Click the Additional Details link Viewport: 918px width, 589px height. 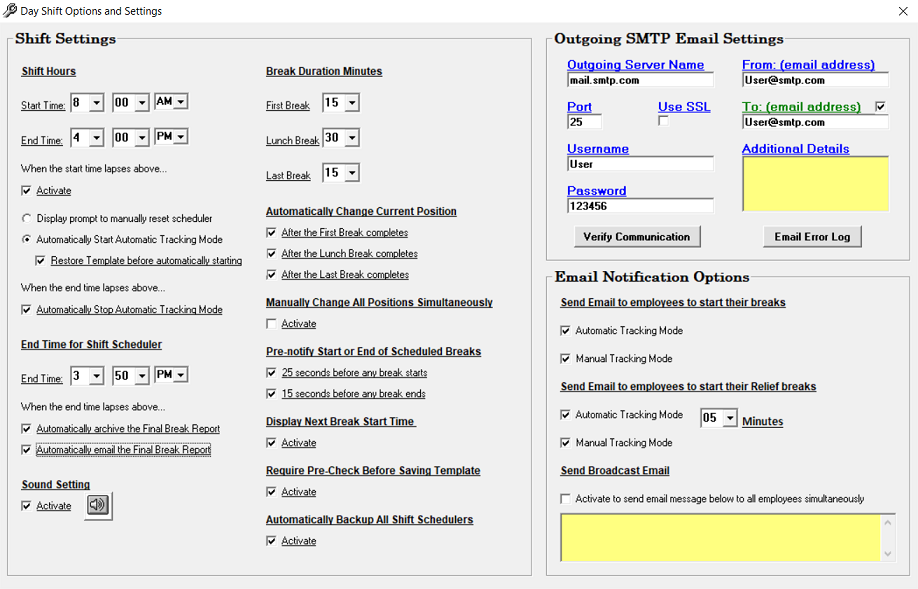[x=795, y=149]
